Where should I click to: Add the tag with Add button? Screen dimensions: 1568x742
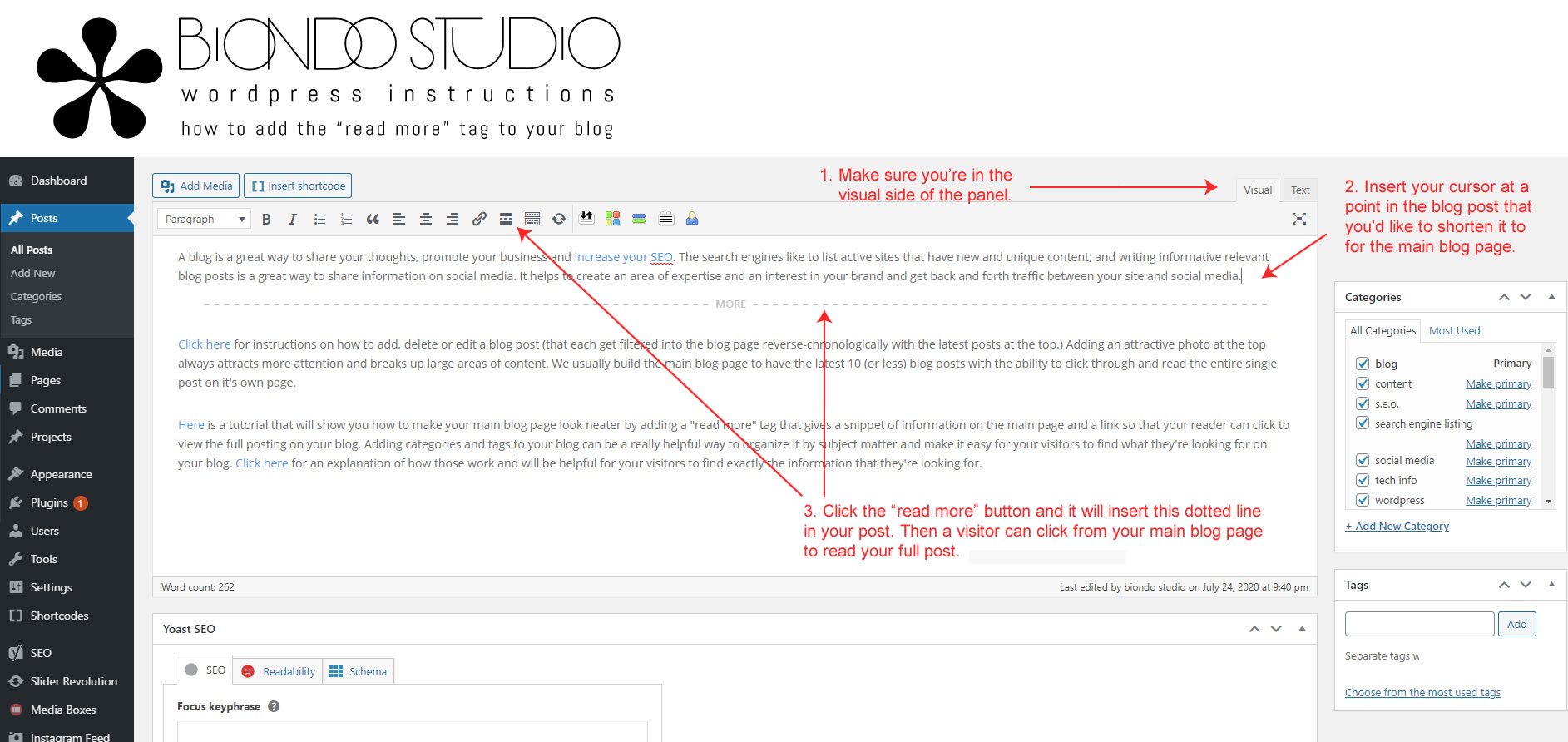1516,624
